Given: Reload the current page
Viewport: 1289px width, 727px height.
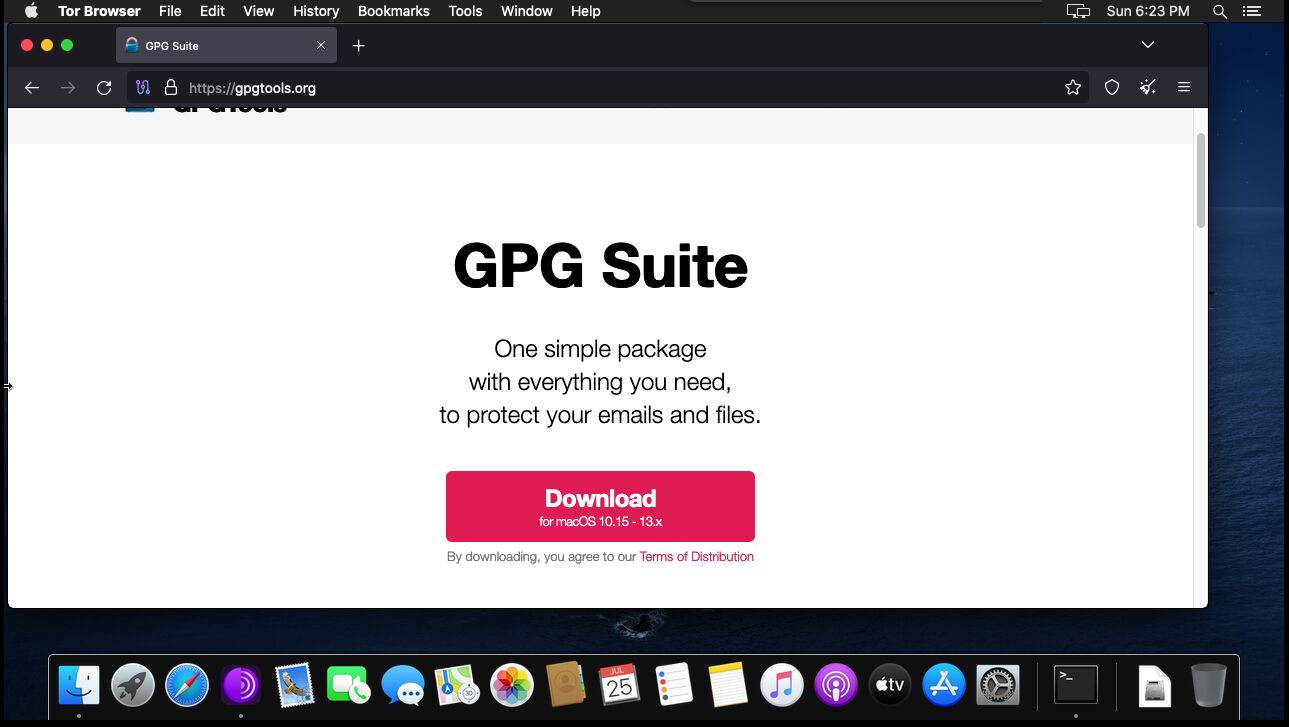Looking at the screenshot, I should [104, 88].
